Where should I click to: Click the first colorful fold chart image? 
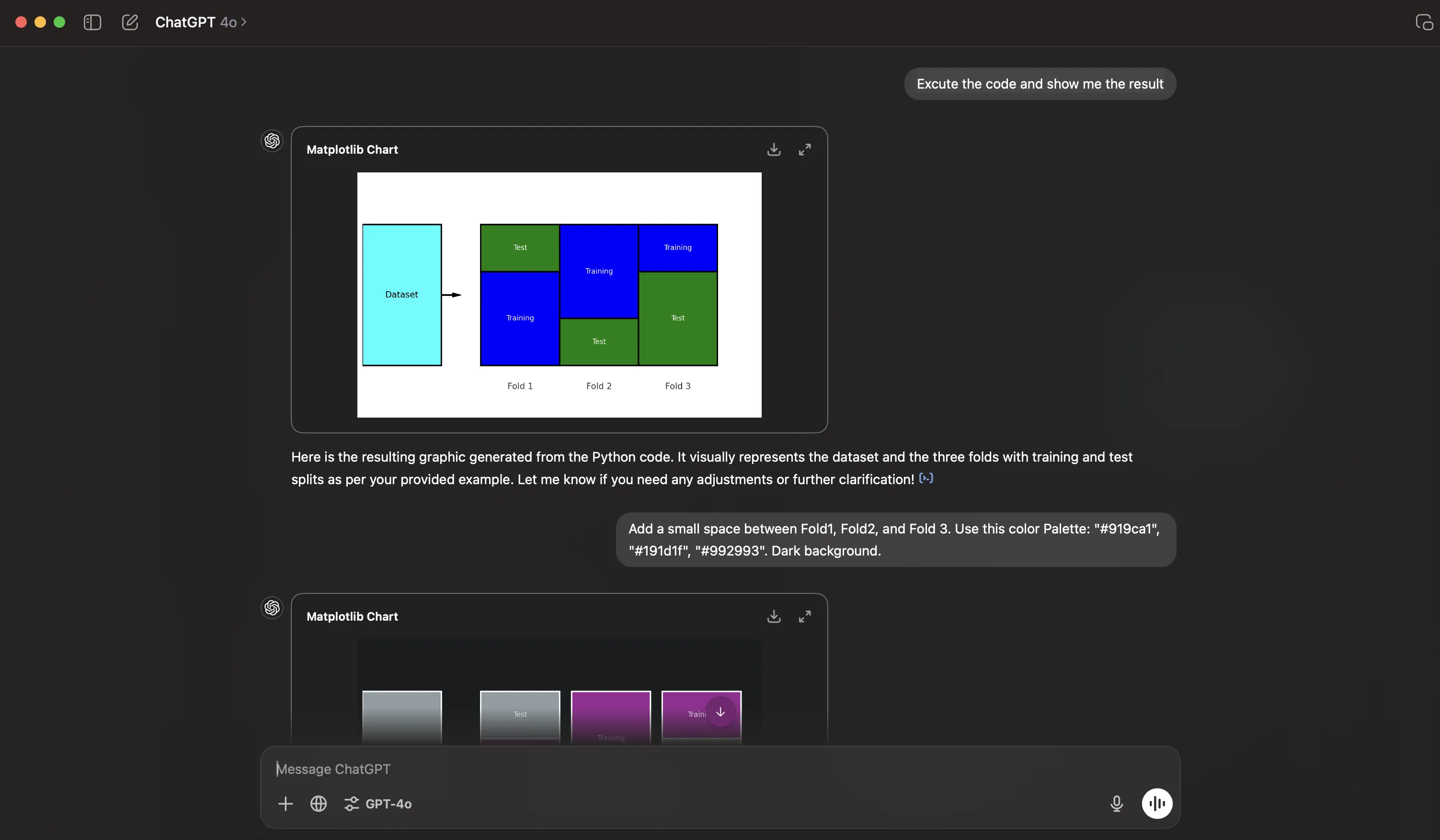559,294
